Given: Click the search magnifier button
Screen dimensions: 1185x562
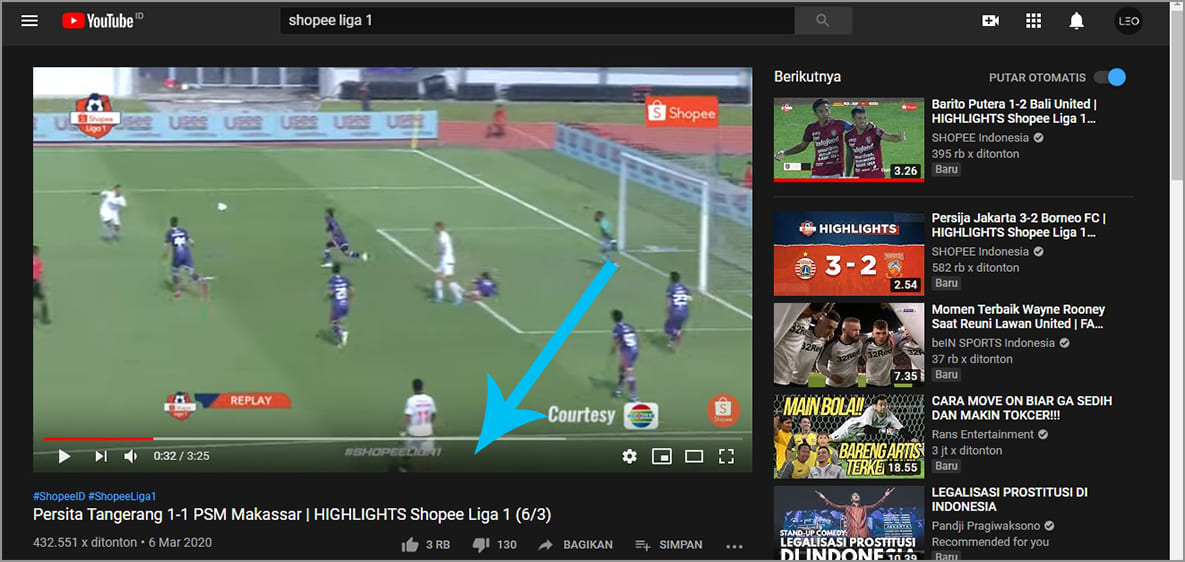Looking at the screenshot, I should pos(823,20).
